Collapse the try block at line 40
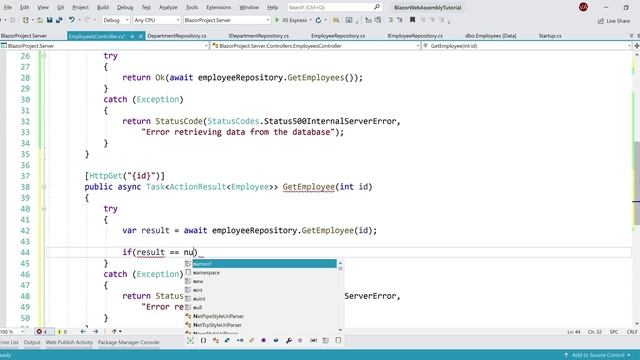The image size is (640, 360). click(x=44, y=209)
